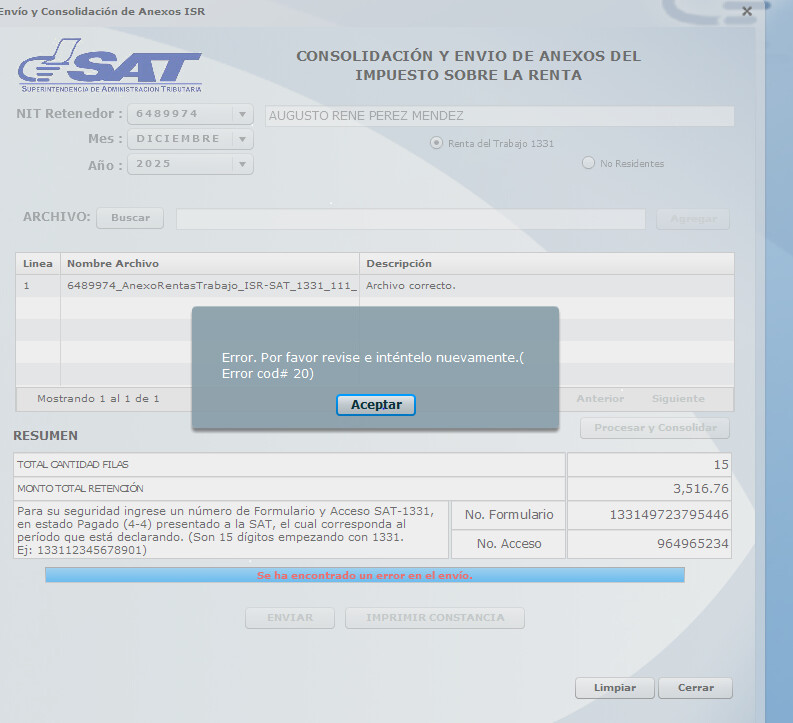Click the Nombre Archivo column header

click(210, 264)
